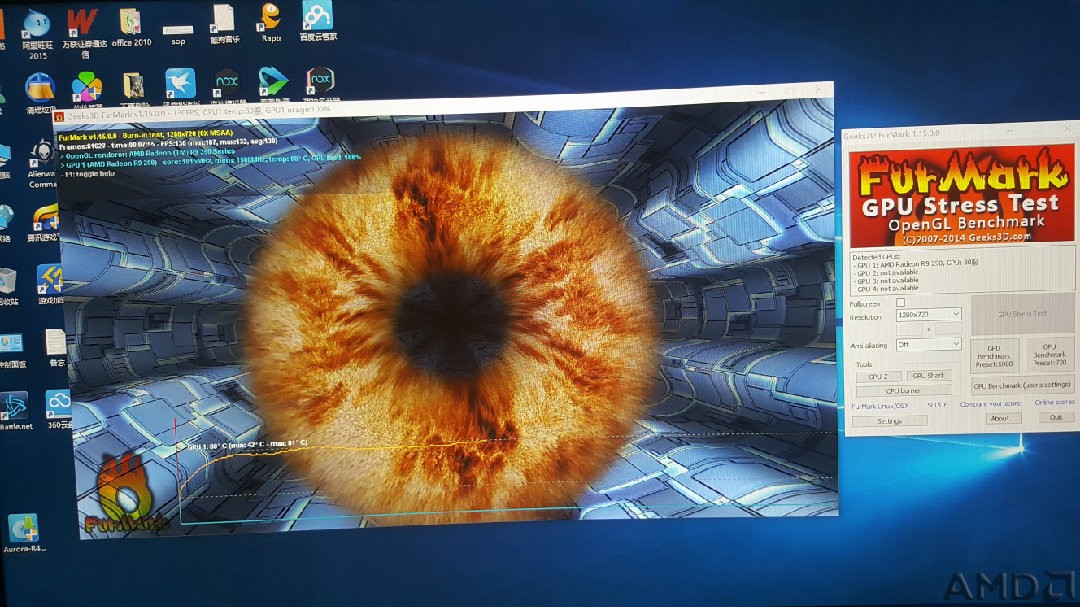Launch the 2015 water-drop messenger shortcut
The image size is (1080, 607).
[x=37, y=32]
